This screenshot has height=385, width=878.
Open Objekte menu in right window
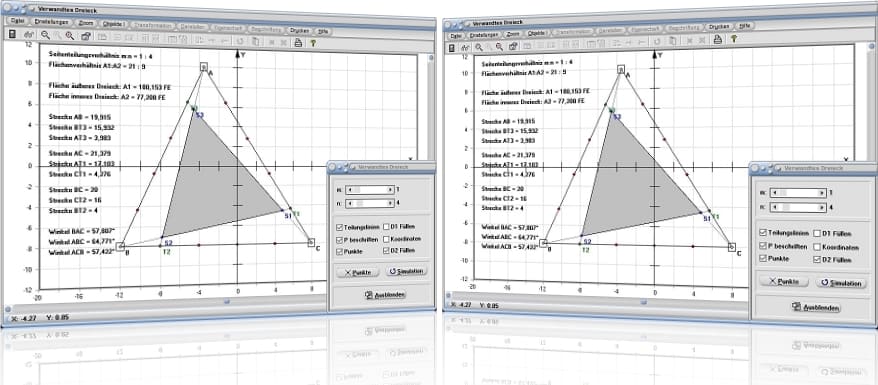536,33
